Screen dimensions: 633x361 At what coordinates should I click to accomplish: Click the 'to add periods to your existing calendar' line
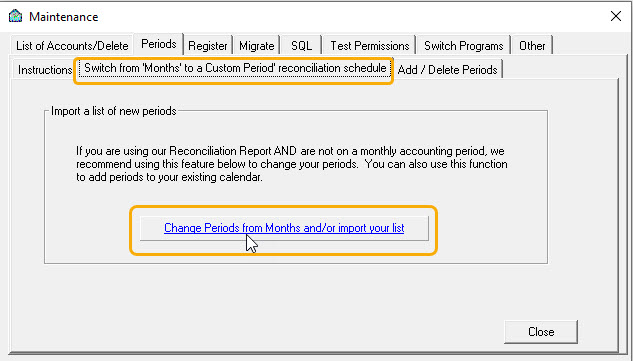[x=170, y=177]
